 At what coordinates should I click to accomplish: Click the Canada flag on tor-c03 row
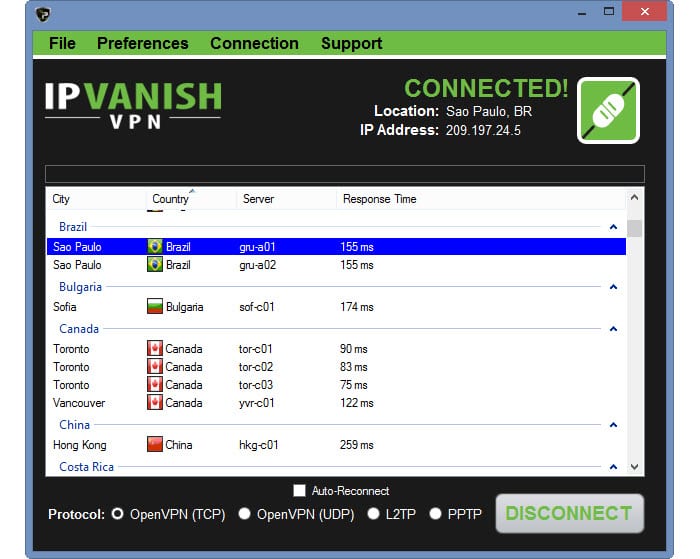pyautogui.click(x=155, y=384)
